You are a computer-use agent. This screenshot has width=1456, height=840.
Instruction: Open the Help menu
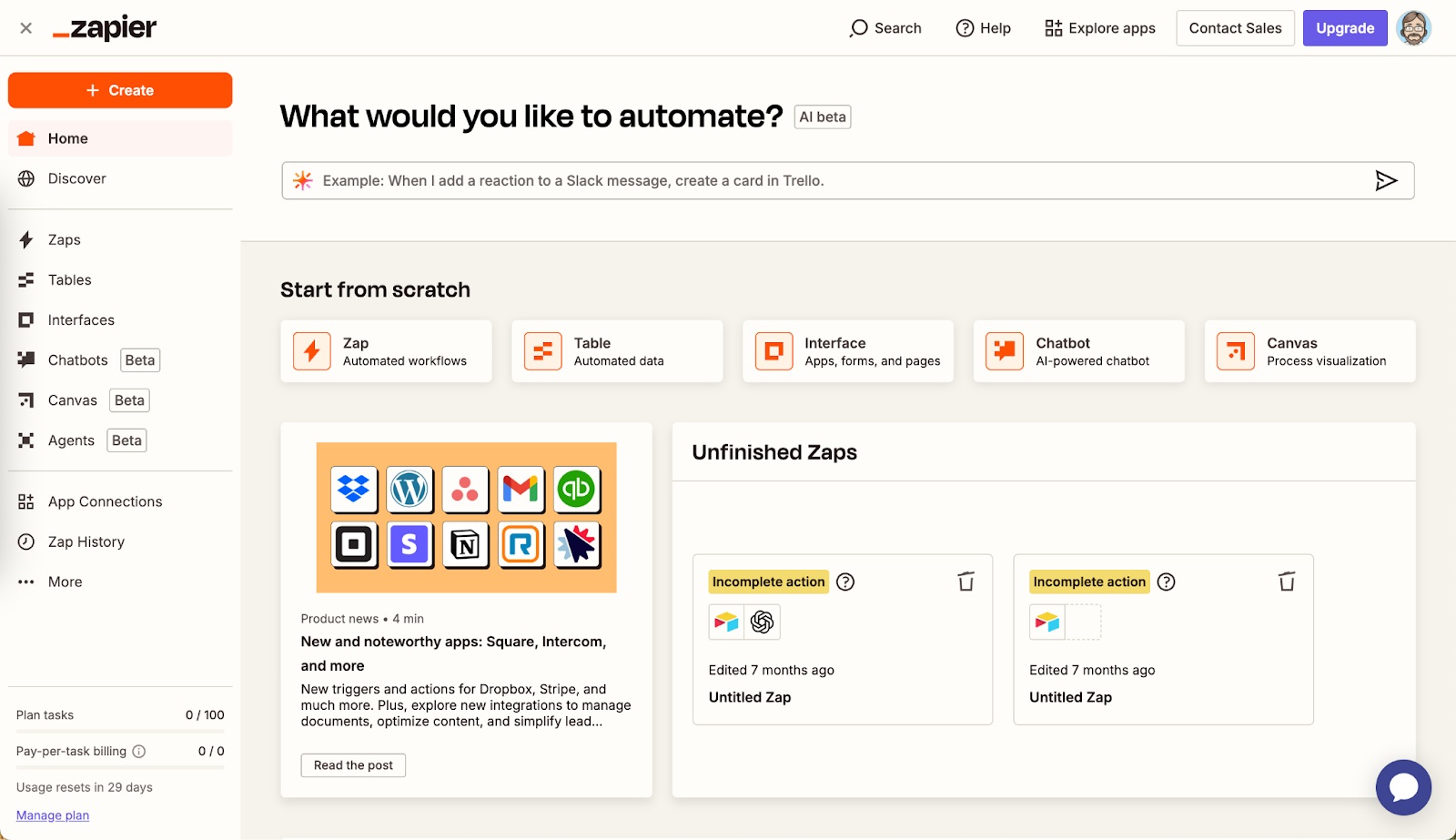tap(984, 28)
